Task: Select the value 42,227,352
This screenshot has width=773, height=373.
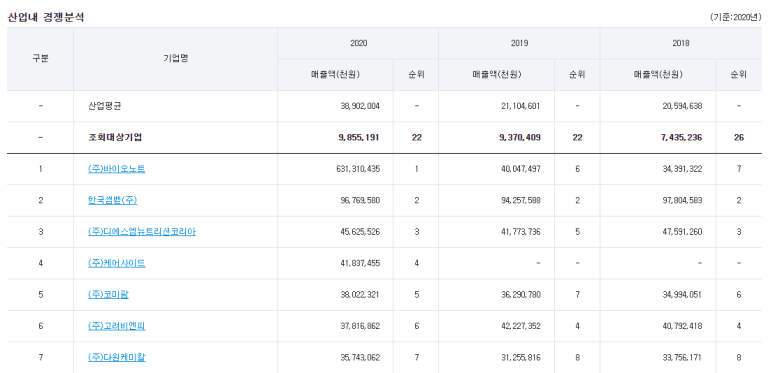Action: tap(521, 326)
